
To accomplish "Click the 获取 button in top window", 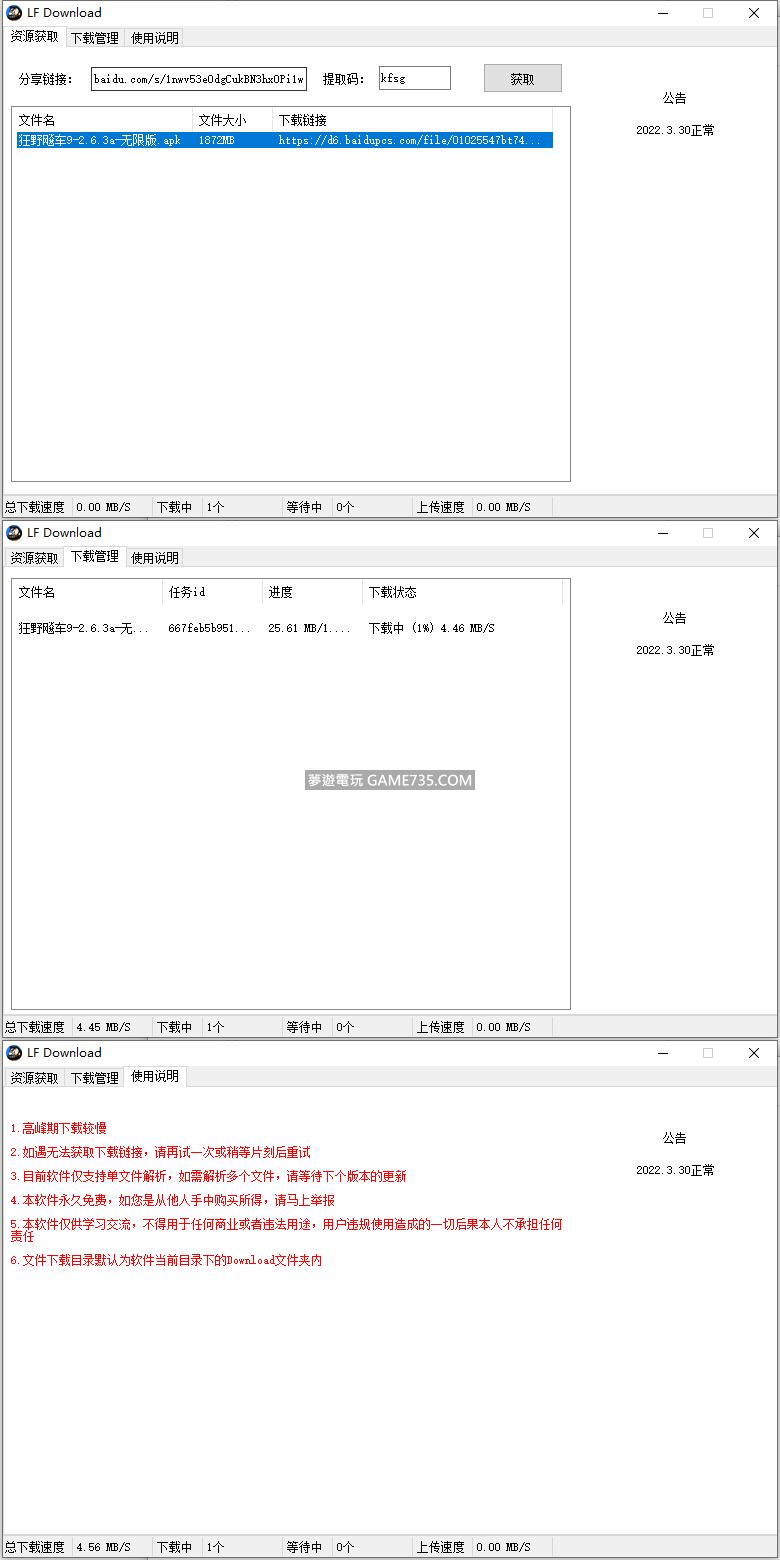I will (x=522, y=79).
